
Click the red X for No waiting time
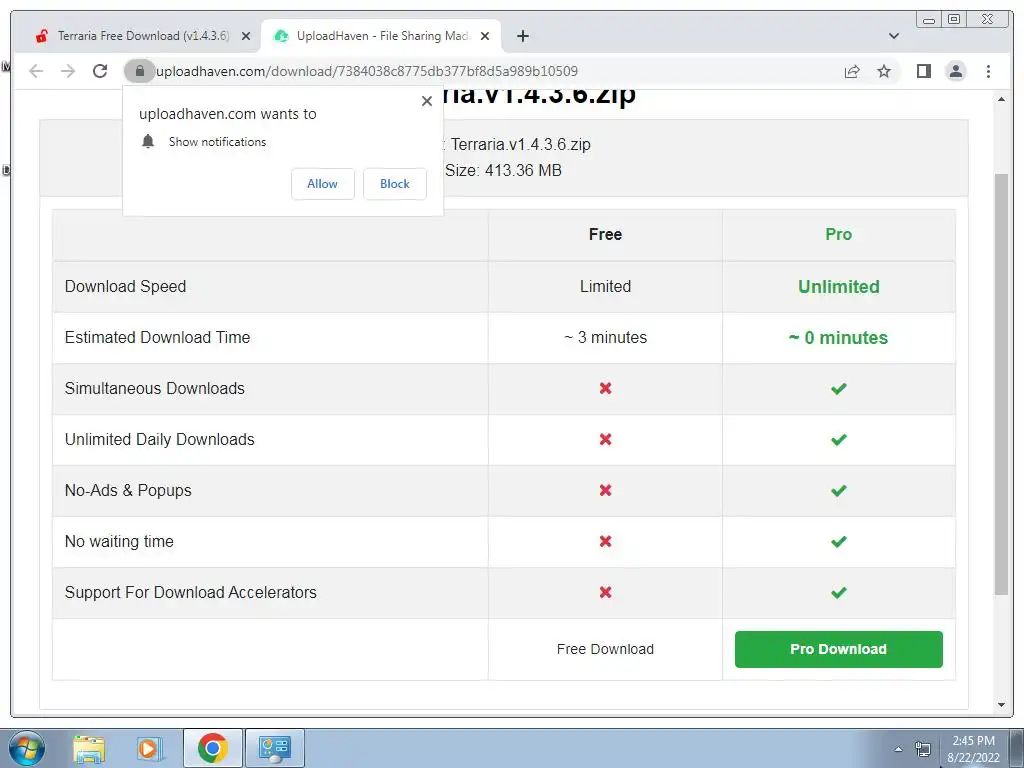(x=605, y=541)
